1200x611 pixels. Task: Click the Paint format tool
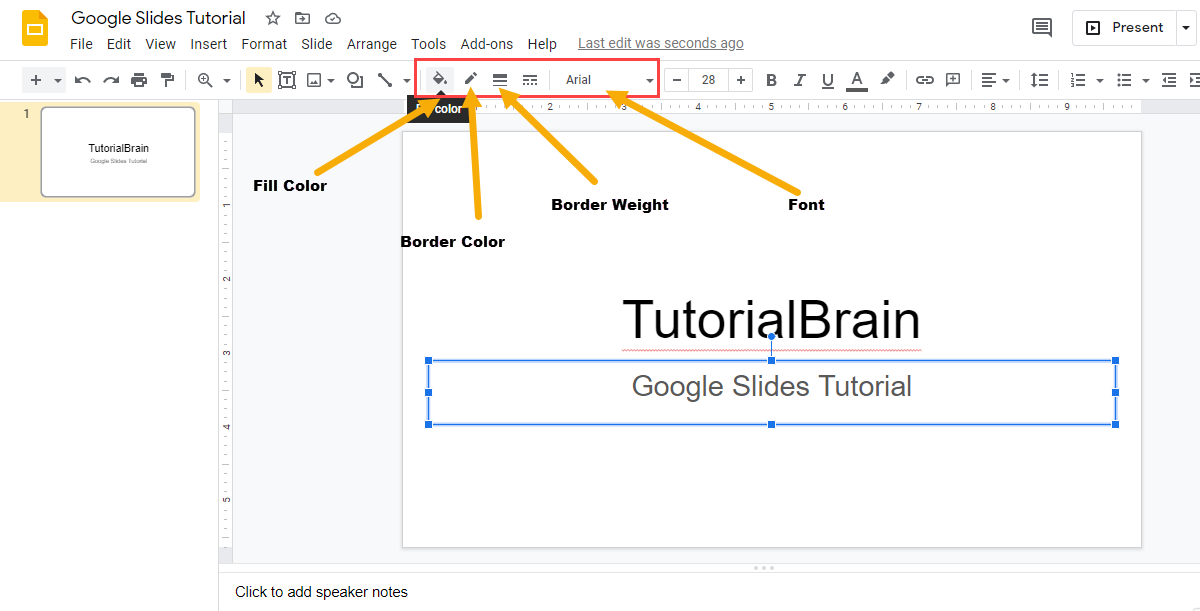click(167, 79)
